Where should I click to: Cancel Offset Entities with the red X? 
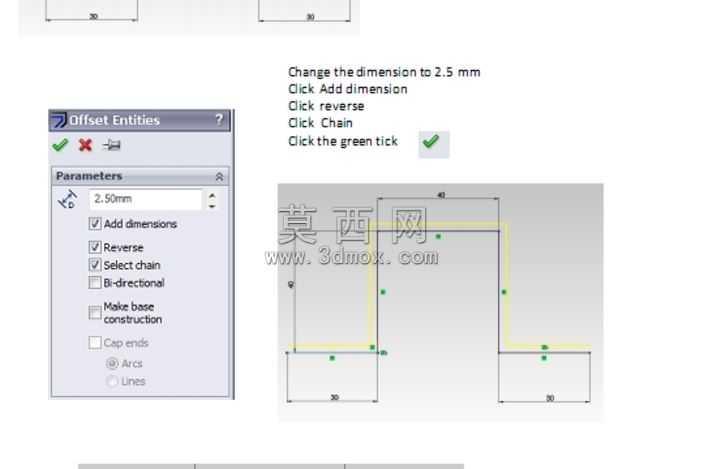pyautogui.click(x=85, y=145)
